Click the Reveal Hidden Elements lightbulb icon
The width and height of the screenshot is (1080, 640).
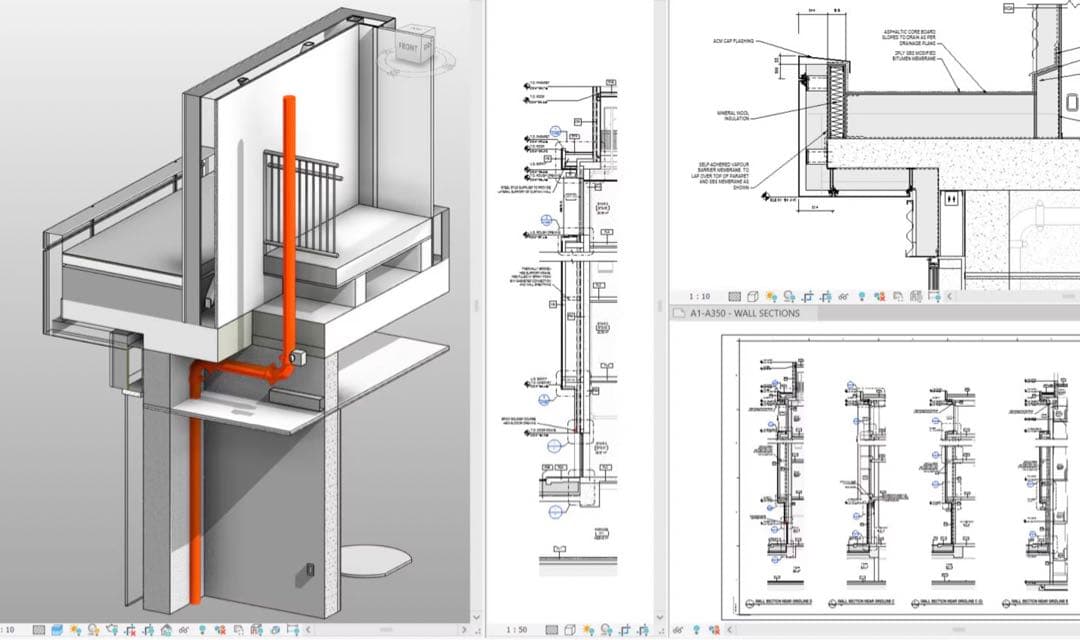click(x=202, y=632)
